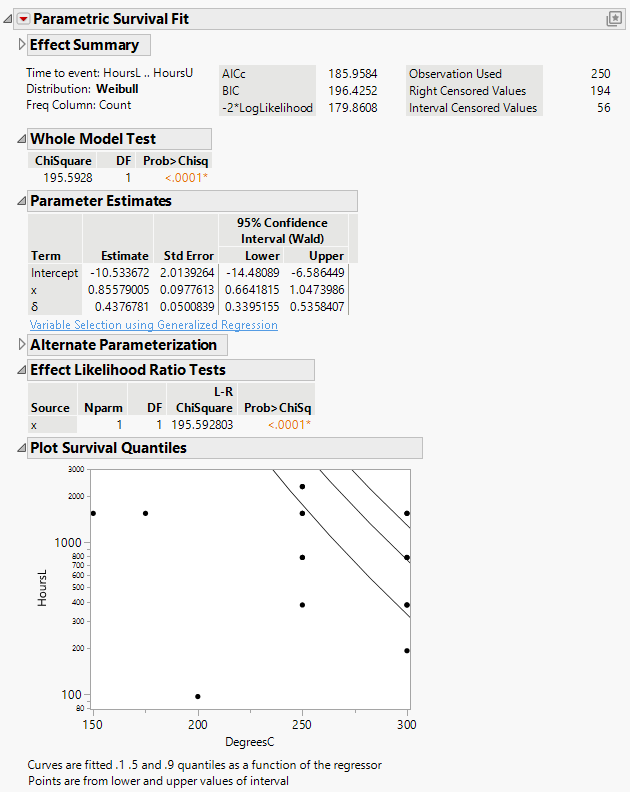630x792 pixels.
Task: Collapse the Whole Model Test section
Action: [x=22, y=139]
